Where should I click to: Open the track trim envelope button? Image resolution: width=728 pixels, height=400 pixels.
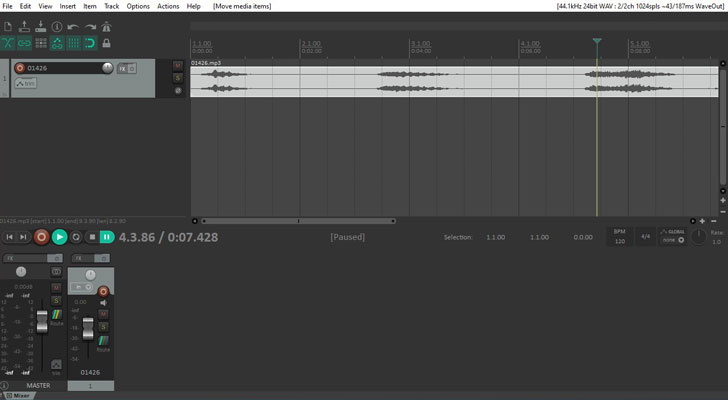pos(24,84)
